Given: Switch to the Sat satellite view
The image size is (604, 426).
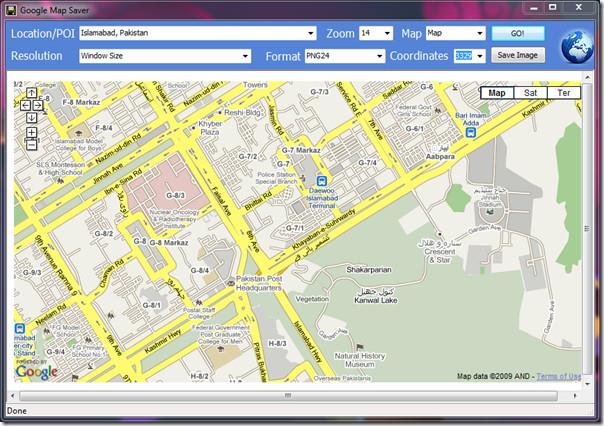Looking at the screenshot, I should point(530,93).
